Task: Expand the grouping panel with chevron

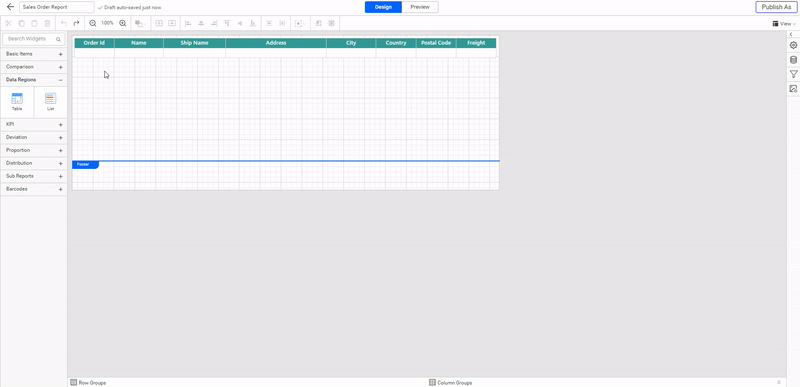Action: pyautogui.click(x=779, y=382)
